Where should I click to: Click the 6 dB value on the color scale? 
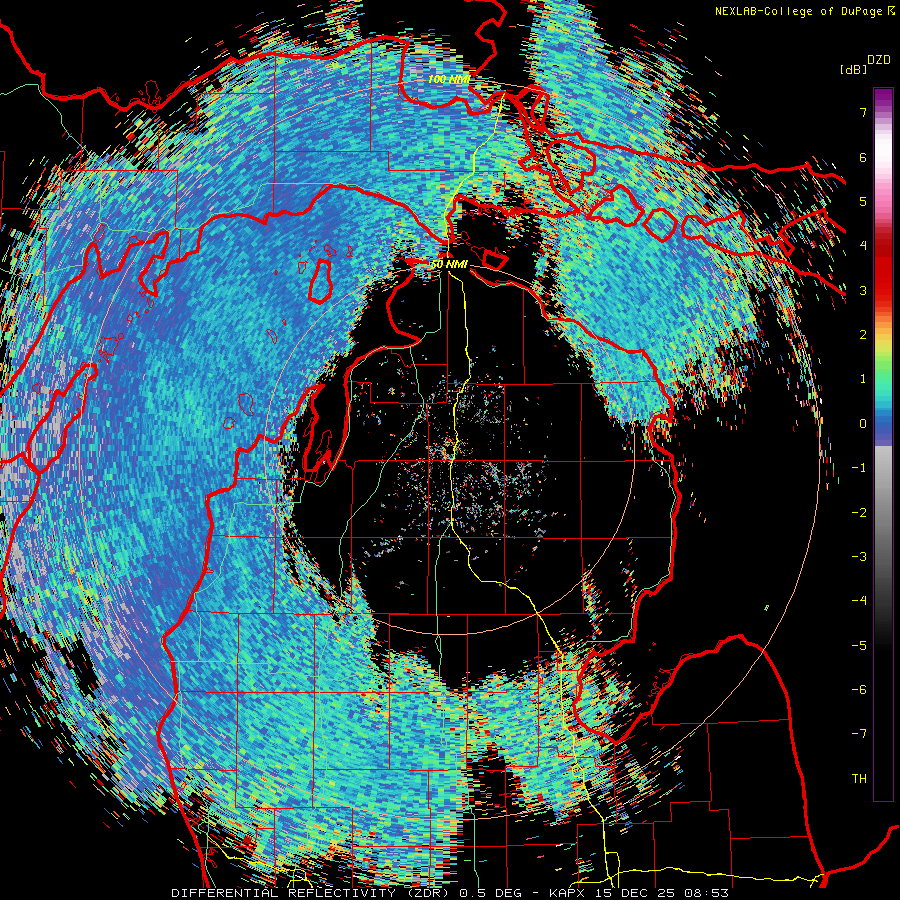(x=863, y=157)
